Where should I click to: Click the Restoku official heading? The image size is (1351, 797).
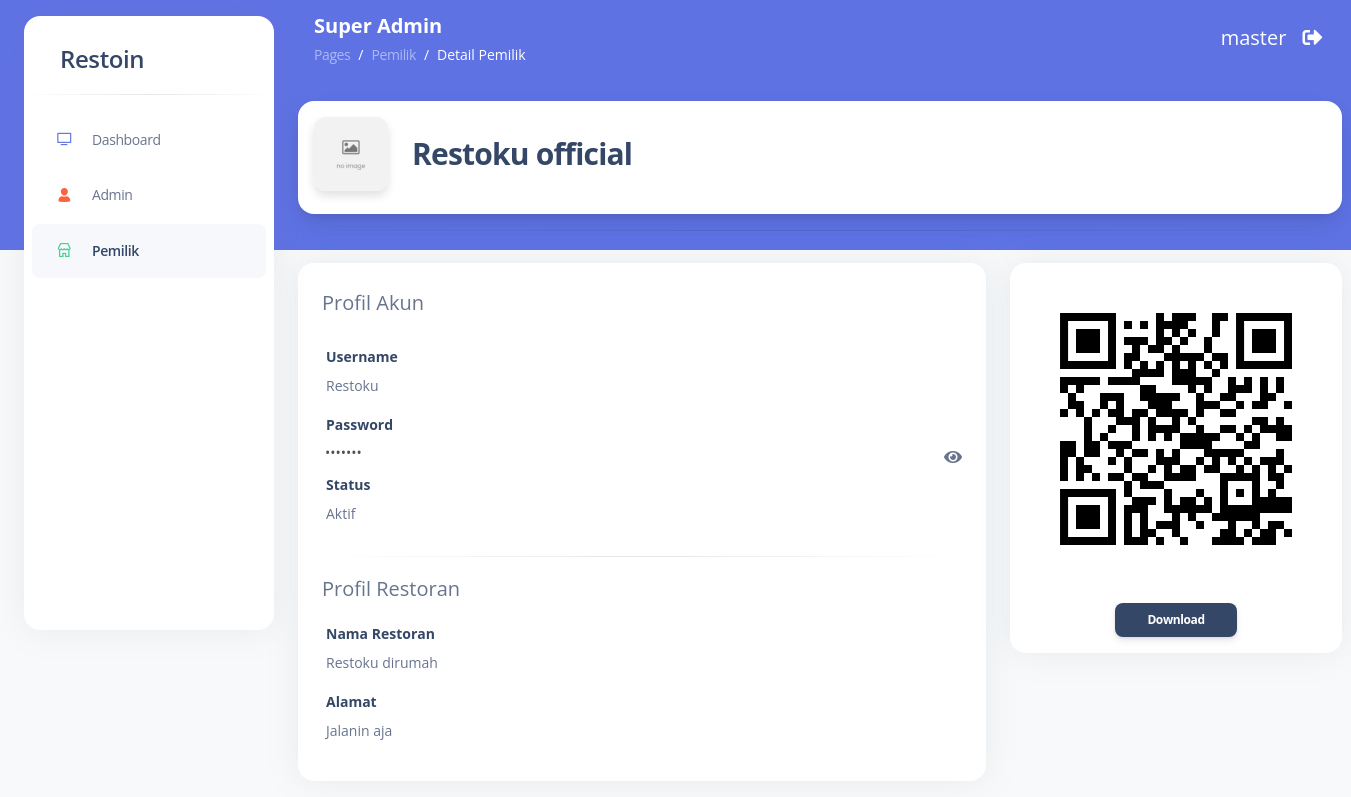(x=522, y=154)
